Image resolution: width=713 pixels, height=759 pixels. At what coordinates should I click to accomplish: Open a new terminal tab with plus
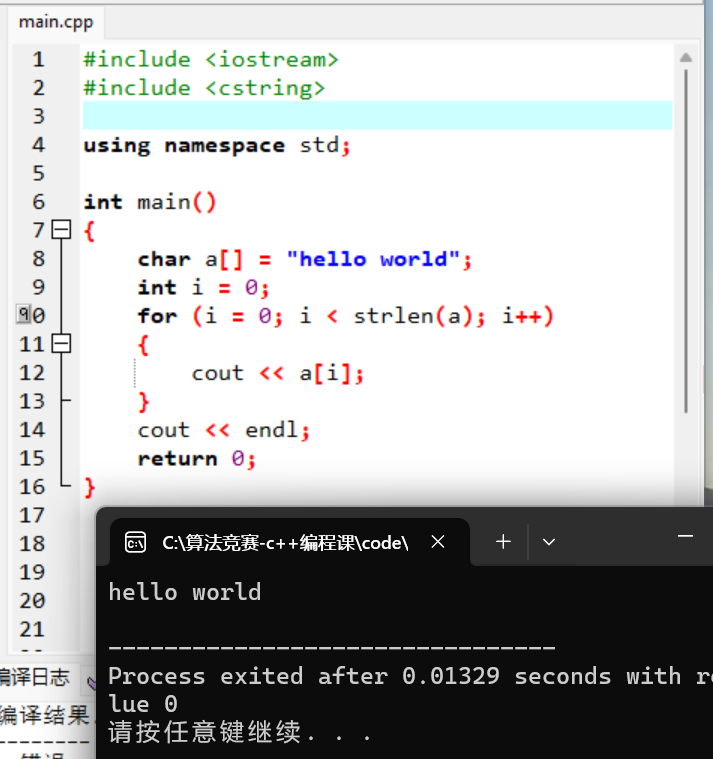[503, 542]
